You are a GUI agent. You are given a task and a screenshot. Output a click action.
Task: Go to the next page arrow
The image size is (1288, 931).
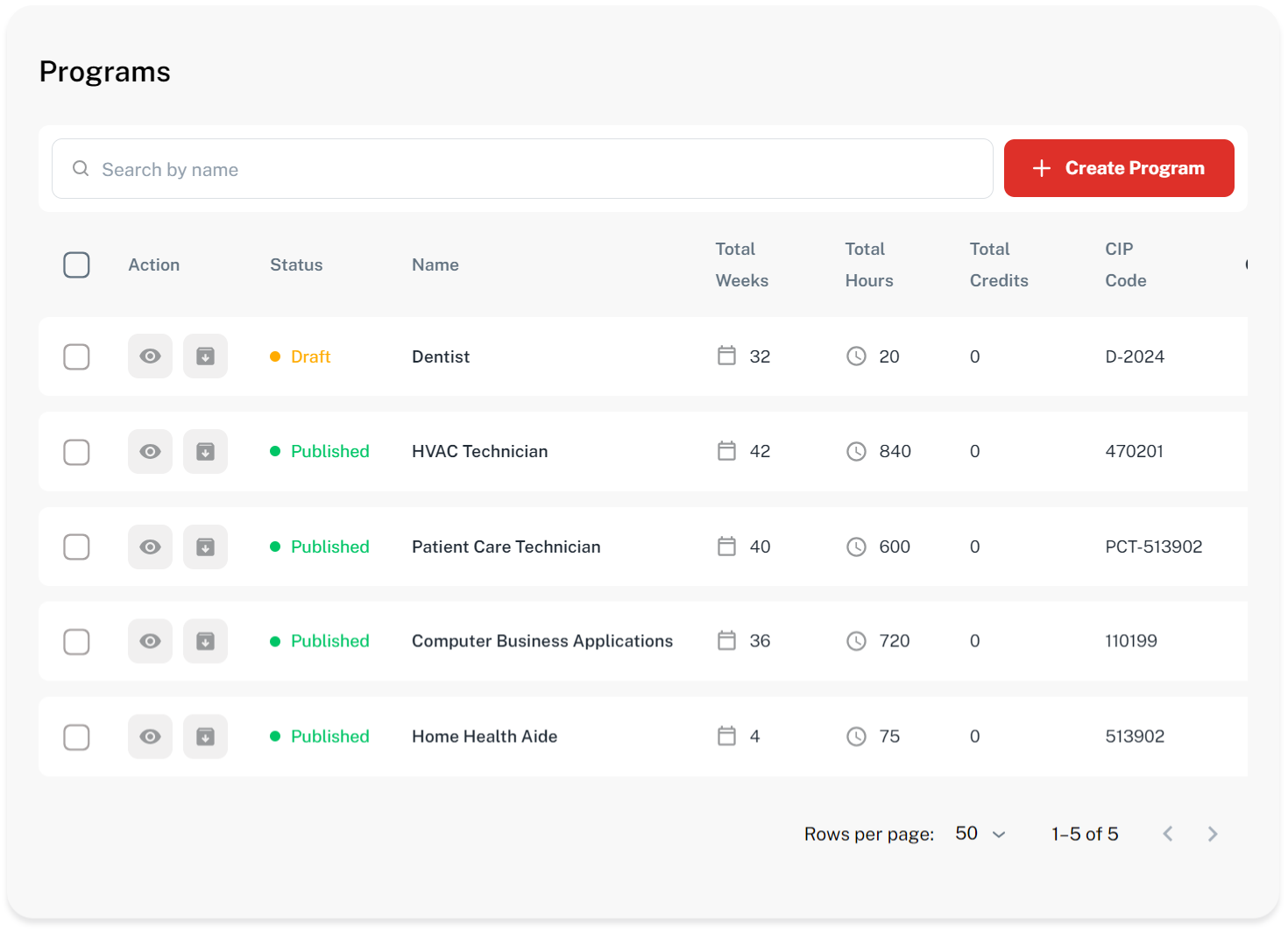point(1213,834)
